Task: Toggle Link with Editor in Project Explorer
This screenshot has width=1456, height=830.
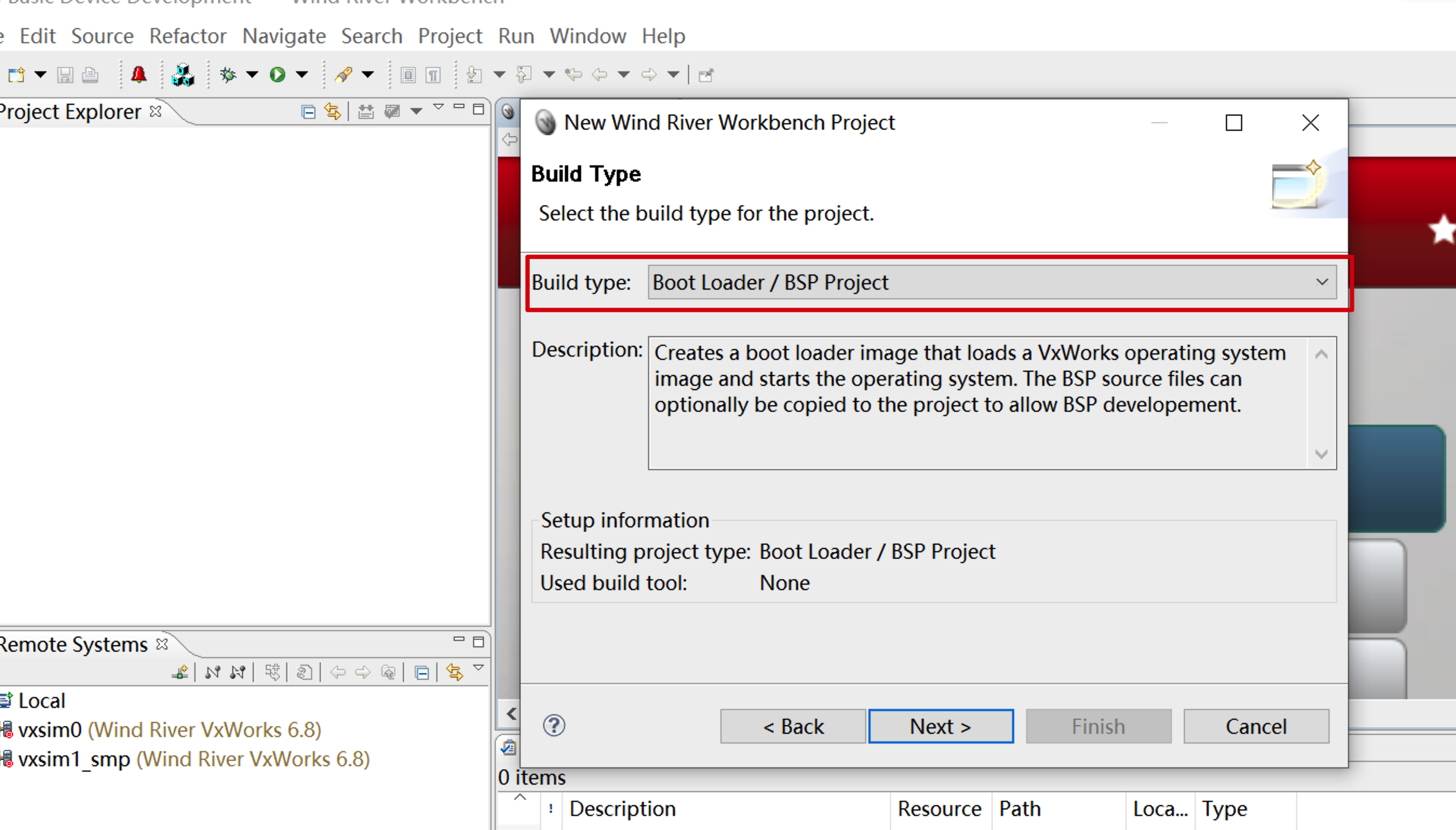Action: [333, 112]
